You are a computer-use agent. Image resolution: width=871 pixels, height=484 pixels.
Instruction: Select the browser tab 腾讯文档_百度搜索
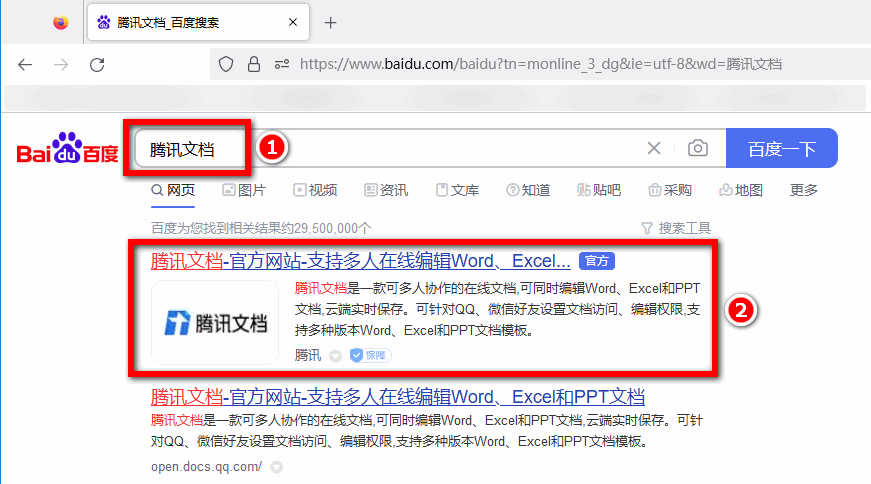coord(197,22)
